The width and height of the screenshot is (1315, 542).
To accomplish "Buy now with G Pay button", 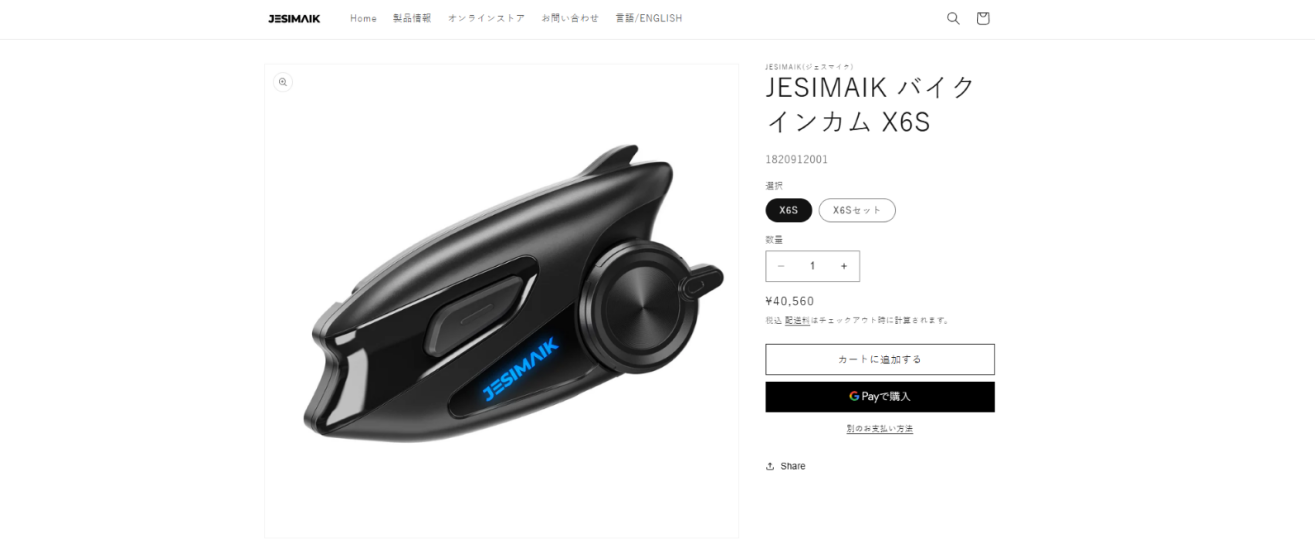I will point(880,396).
